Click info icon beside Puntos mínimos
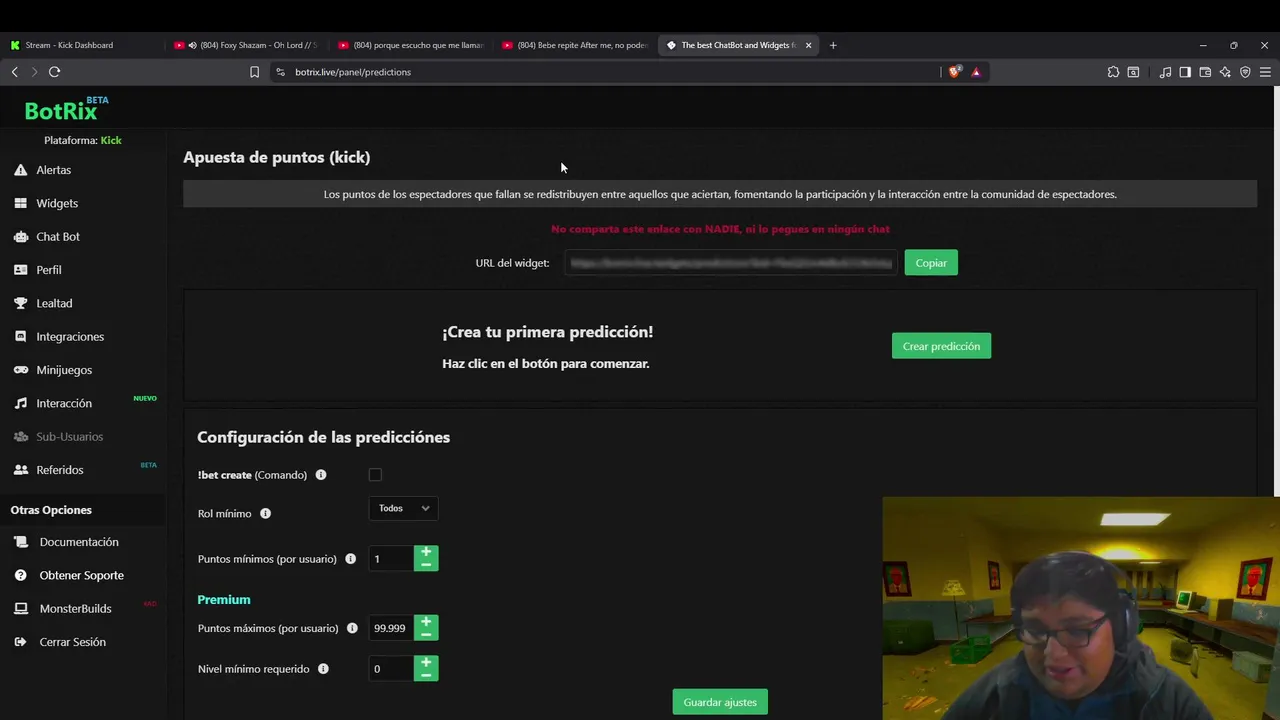 tap(350, 559)
